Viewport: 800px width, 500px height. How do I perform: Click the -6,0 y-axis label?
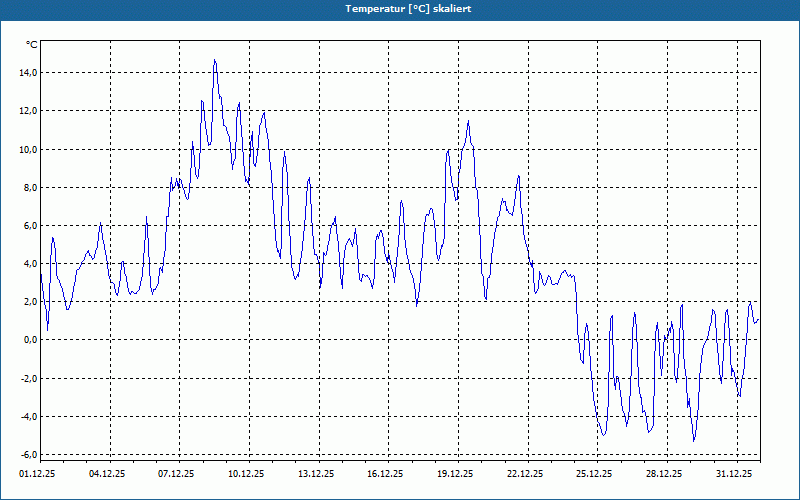click(29, 455)
